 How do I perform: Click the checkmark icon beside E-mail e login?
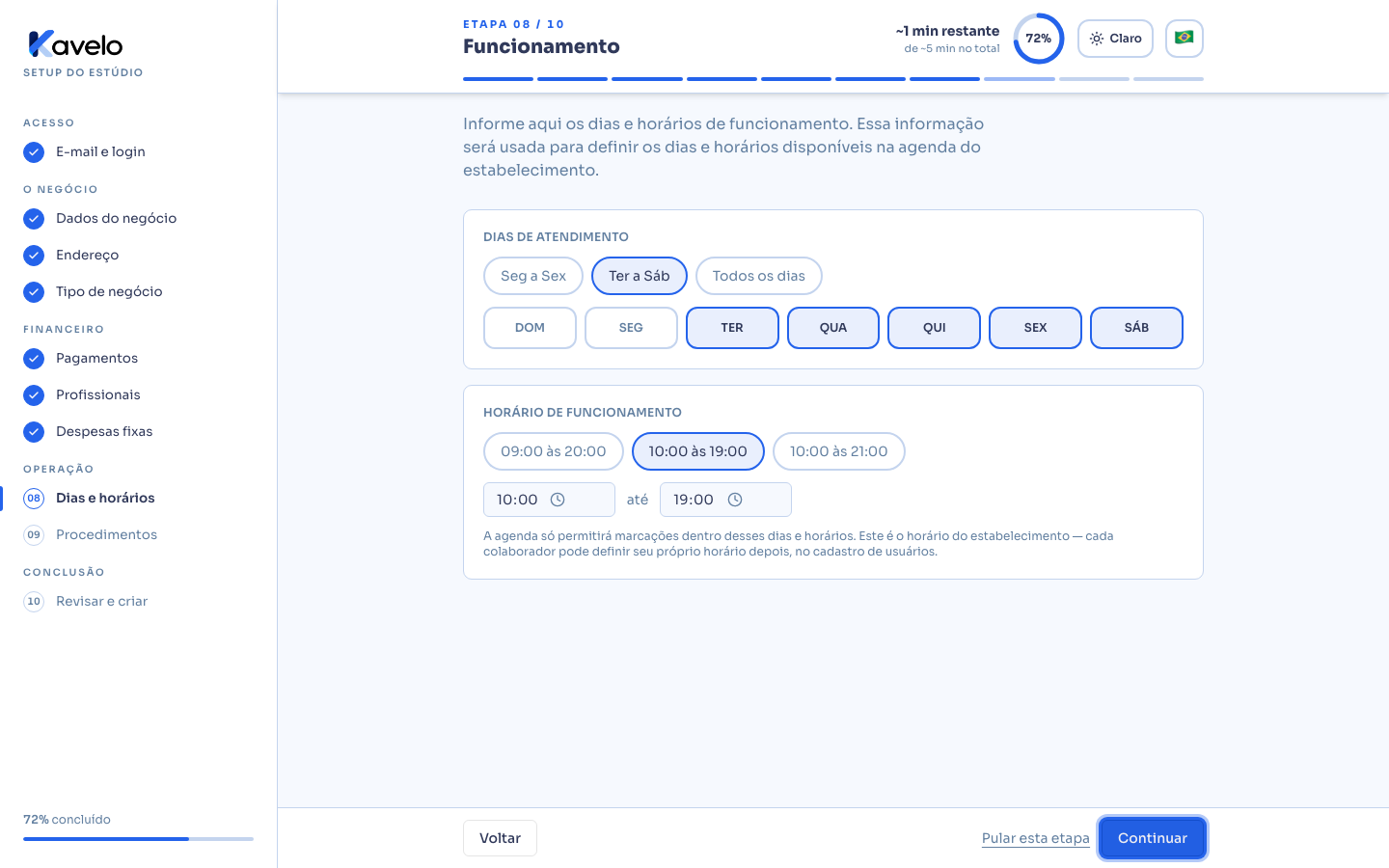tap(34, 152)
